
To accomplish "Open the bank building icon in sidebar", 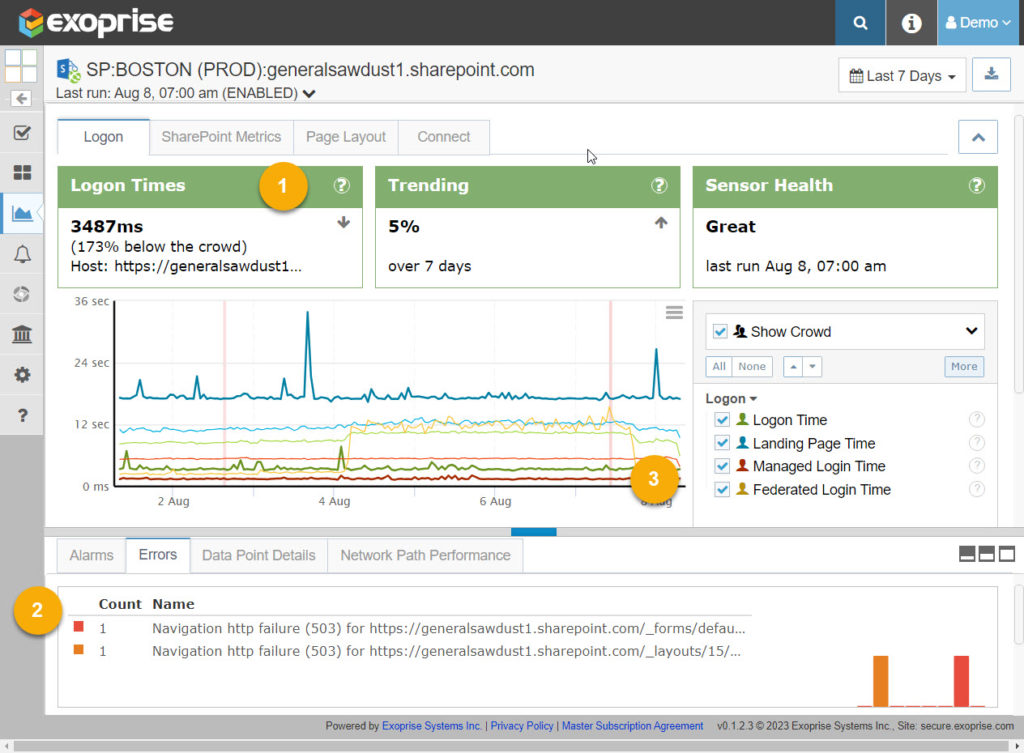I will (22, 334).
